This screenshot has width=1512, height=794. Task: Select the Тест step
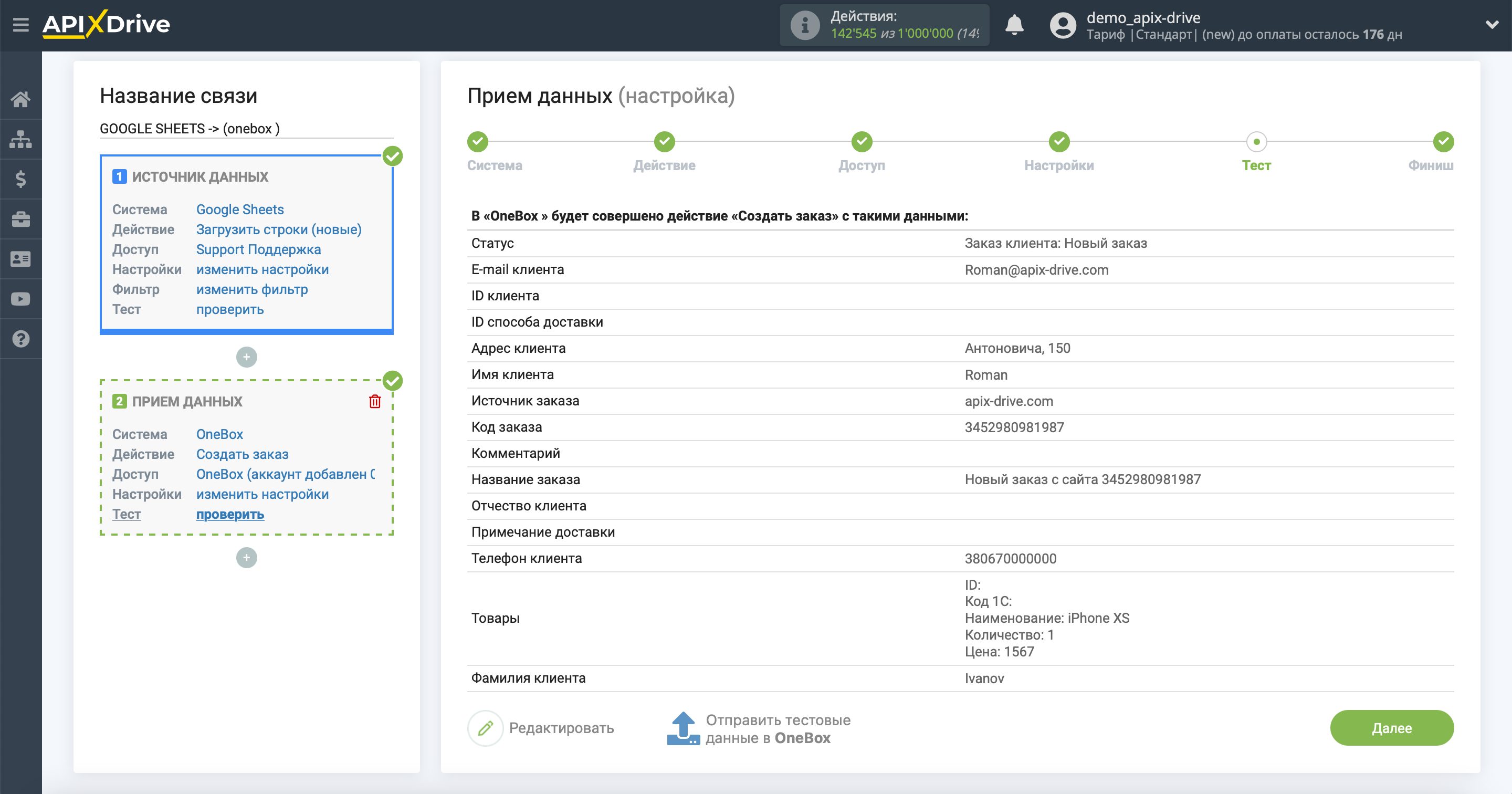[x=1256, y=141]
